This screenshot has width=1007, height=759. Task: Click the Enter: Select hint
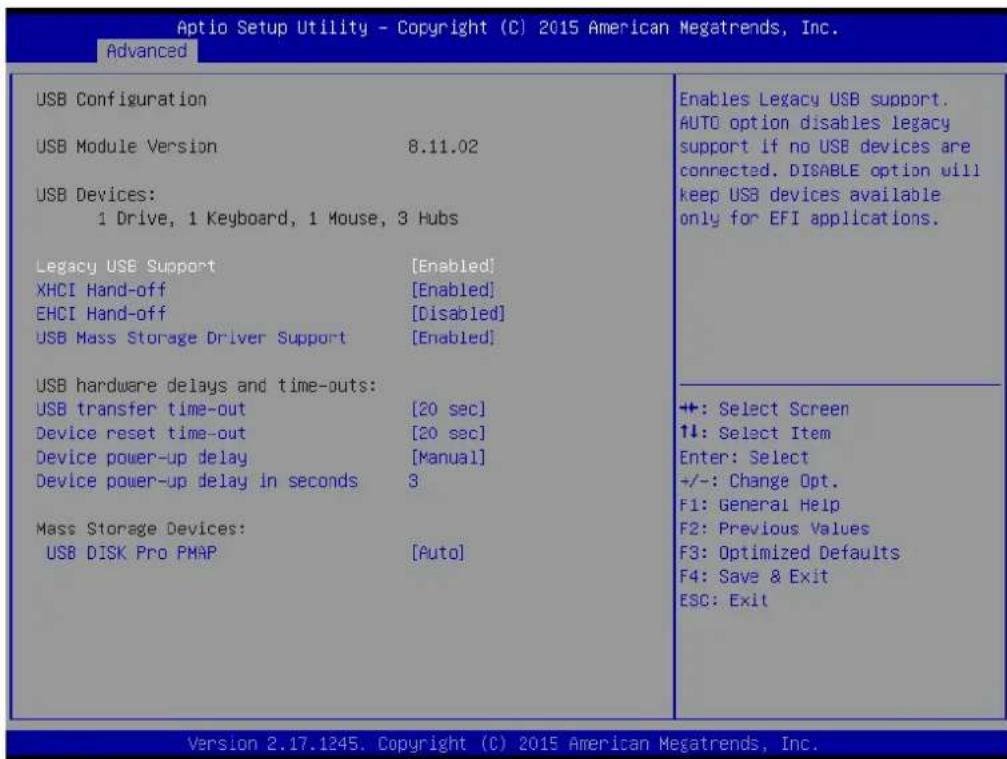(x=744, y=458)
